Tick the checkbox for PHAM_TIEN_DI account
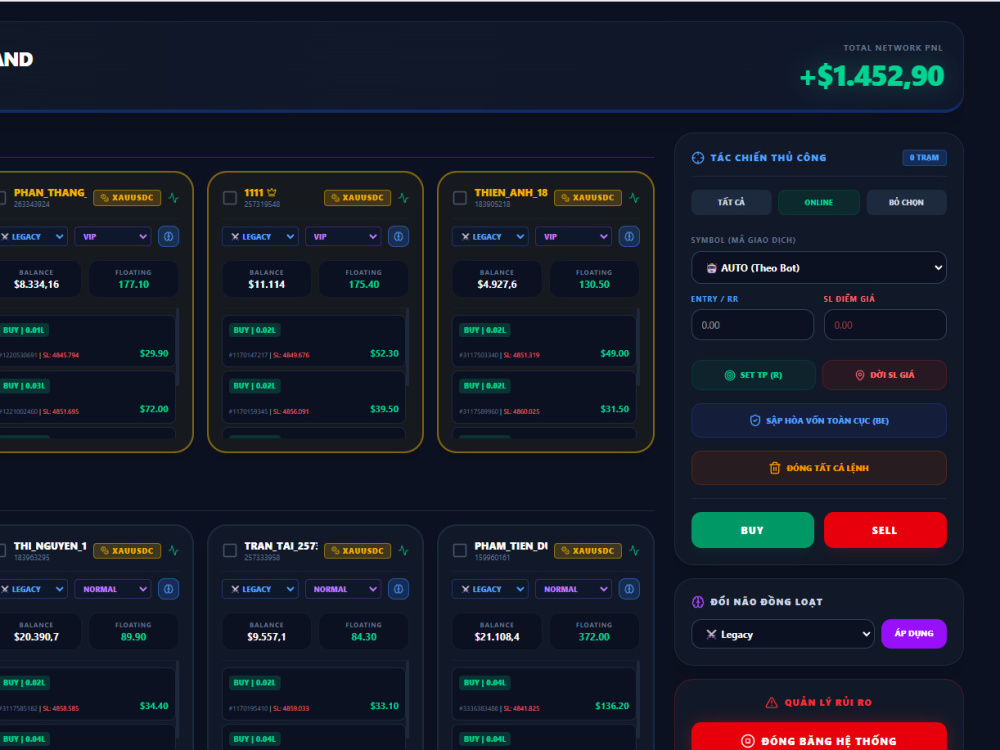Image resolution: width=1000 pixels, height=750 pixels. point(460,550)
